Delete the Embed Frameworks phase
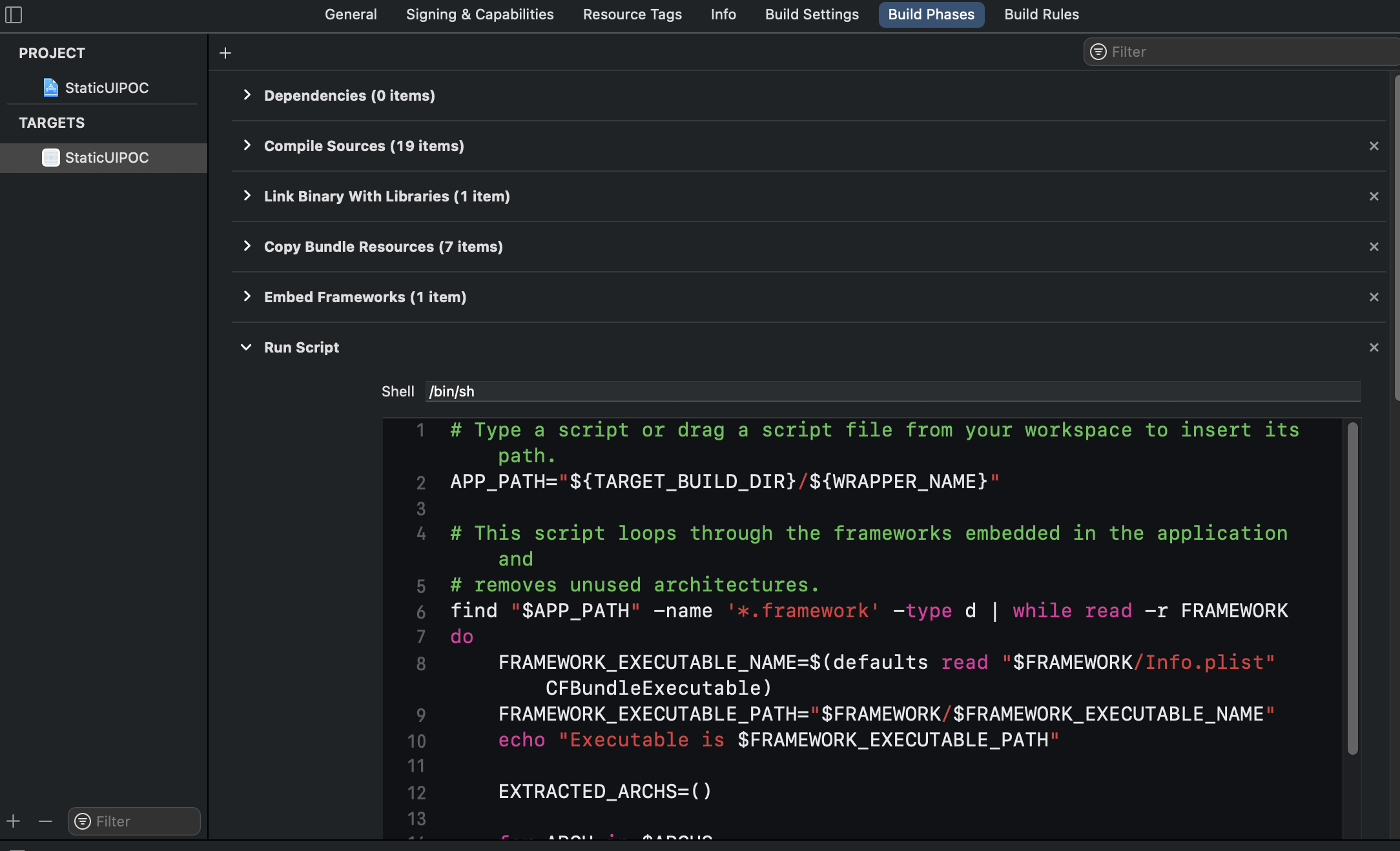1400x851 pixels. coord(1374,297)
